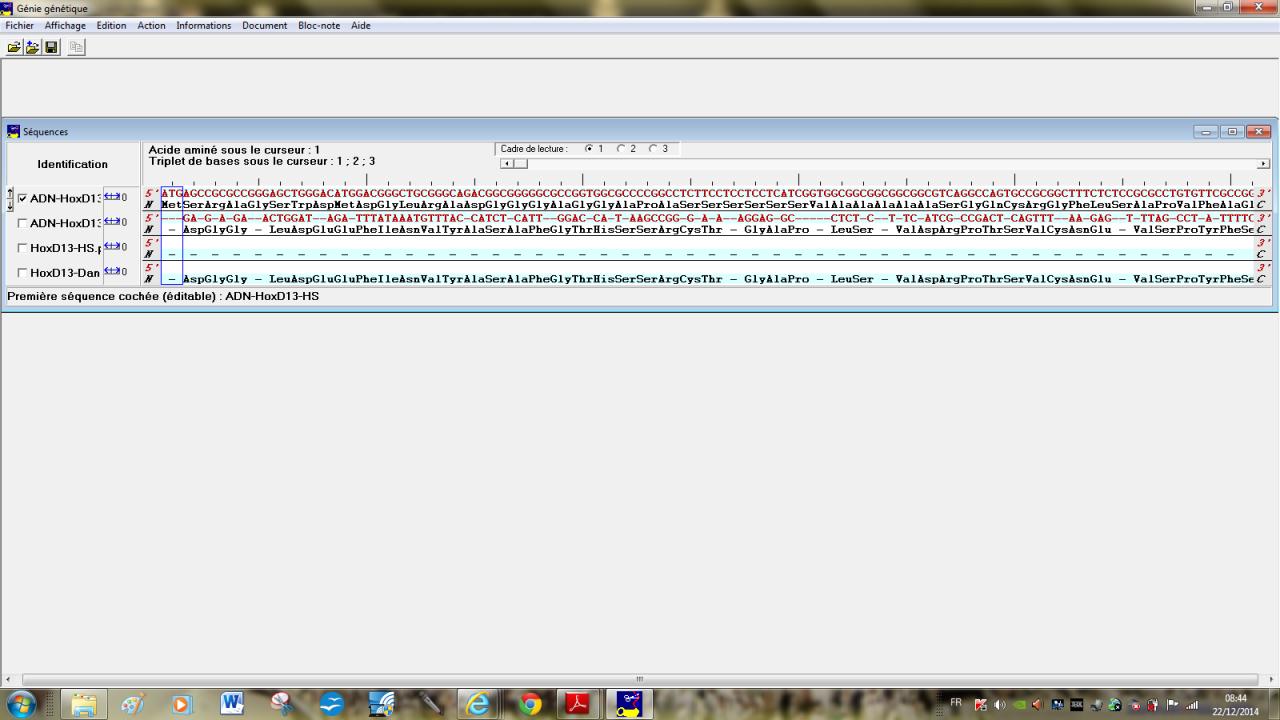Select reading frame 2 radio button
Screen dimensions: 1280x720
[x=621, y=149]
